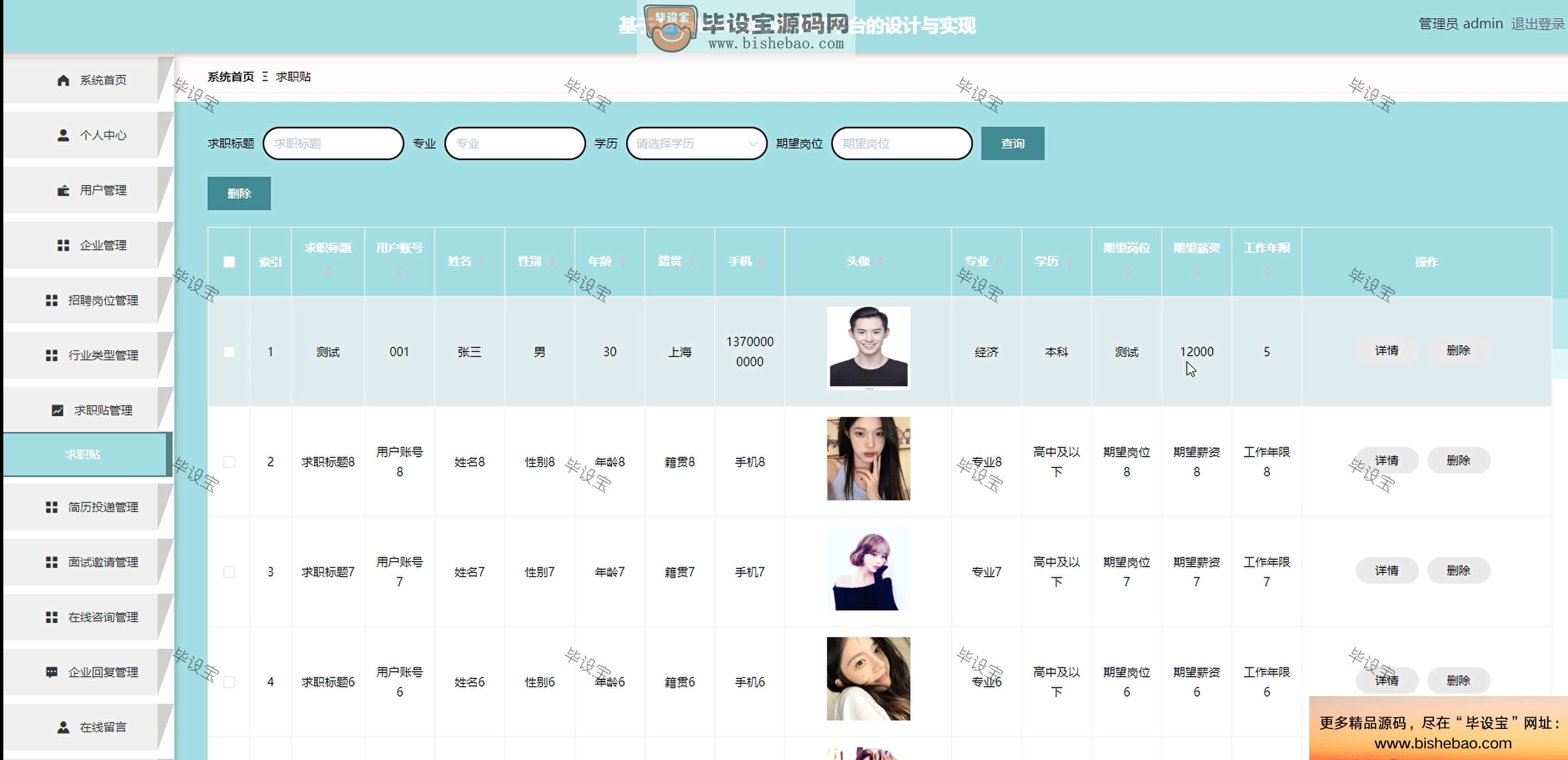Screen dimensions: 1568x760
Task: Click the 专业 search input field
Action: 515,144
